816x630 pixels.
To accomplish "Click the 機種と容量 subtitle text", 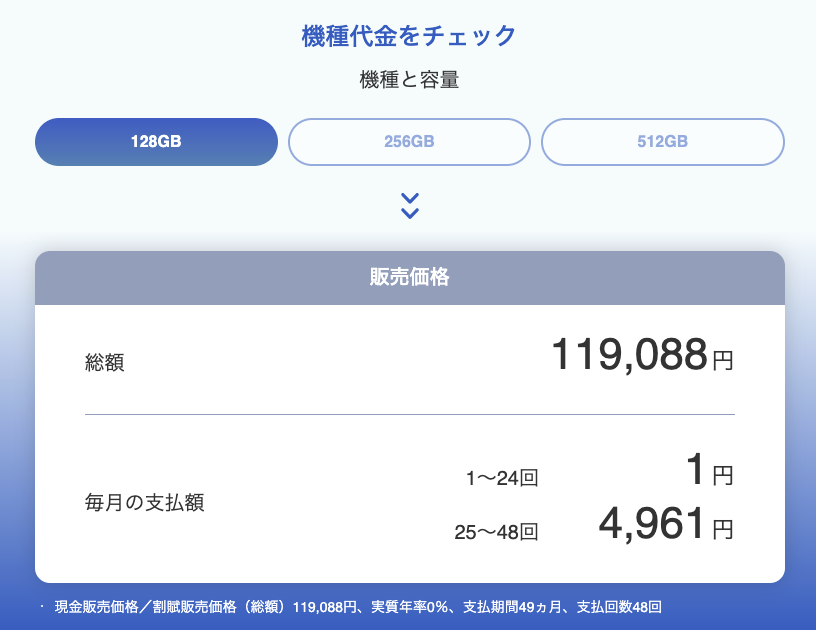I will coord(409,81).
